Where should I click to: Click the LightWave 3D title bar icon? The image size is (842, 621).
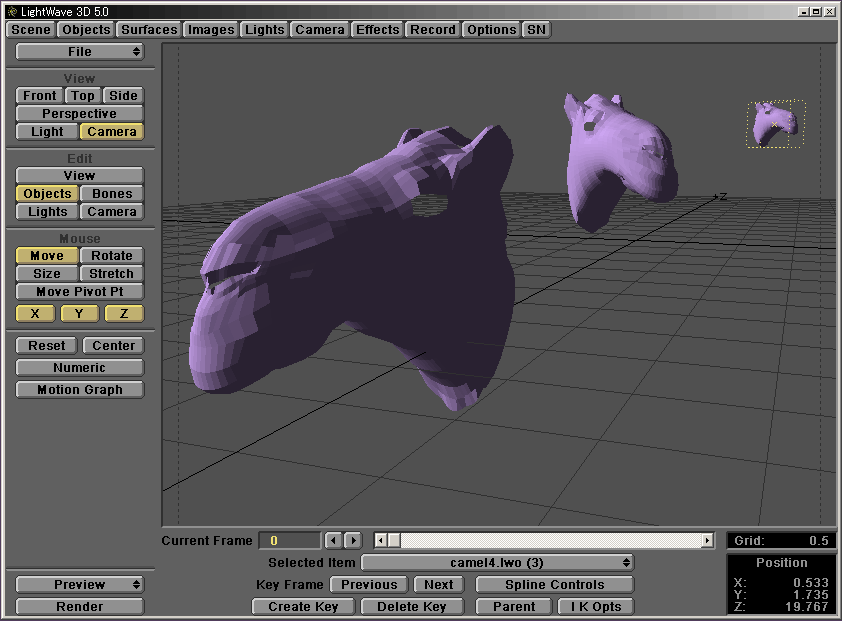pyautogui.click(x=11, y=11)
